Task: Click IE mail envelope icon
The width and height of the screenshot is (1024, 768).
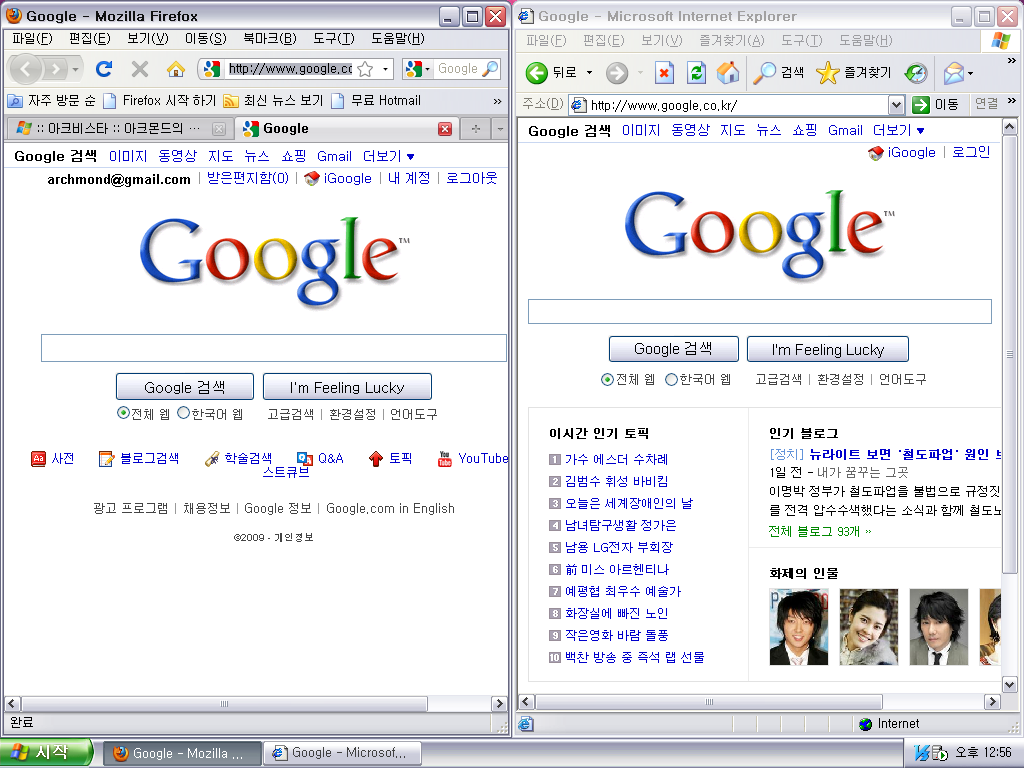Action: coord(953,72)
